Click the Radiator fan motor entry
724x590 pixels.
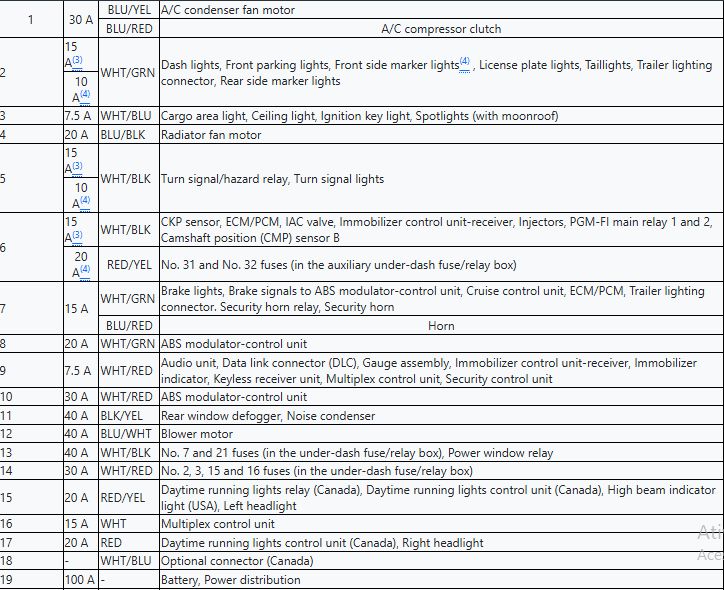pyautogui.click(x=211, y=135)
